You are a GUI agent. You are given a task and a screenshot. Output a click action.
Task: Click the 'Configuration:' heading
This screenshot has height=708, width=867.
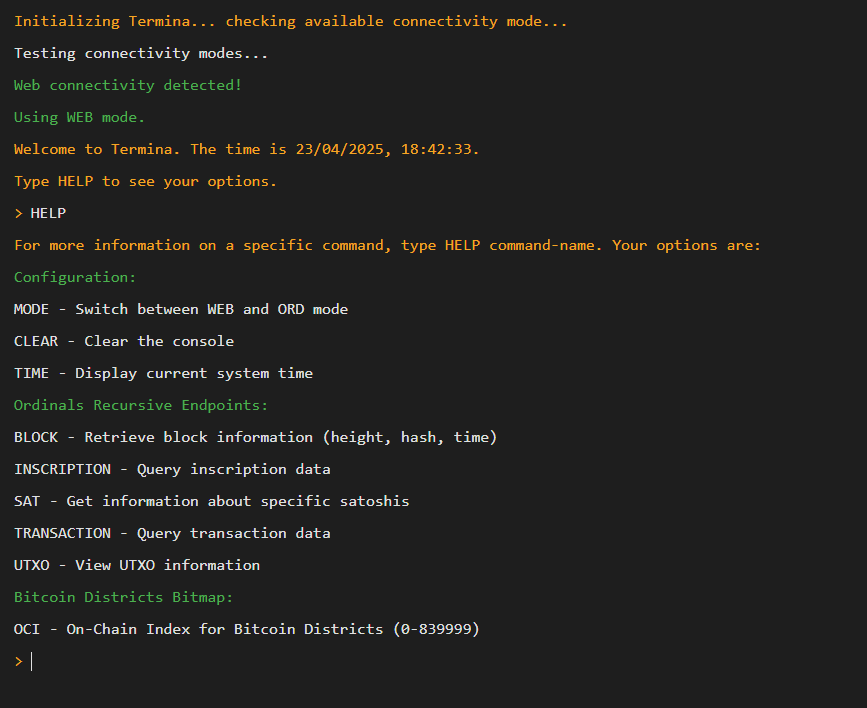(x=75, y=277)
